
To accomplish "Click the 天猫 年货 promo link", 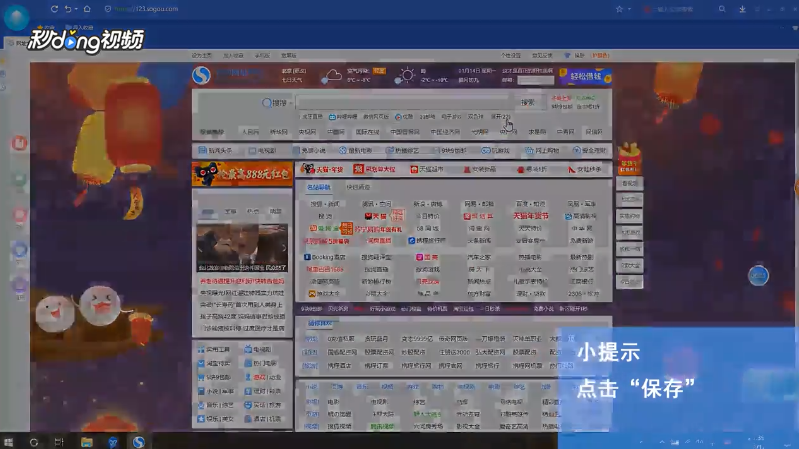I will tap(323, 169).
